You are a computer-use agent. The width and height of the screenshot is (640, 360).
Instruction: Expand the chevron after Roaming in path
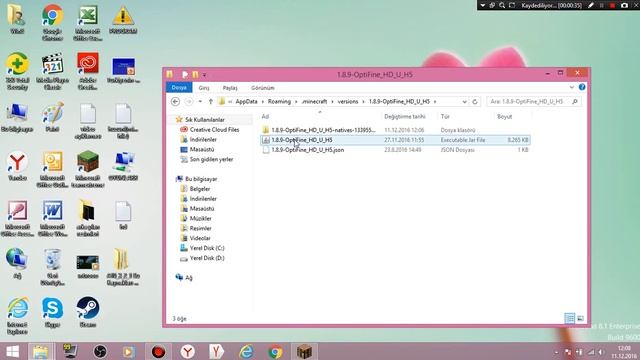(296, 102)
